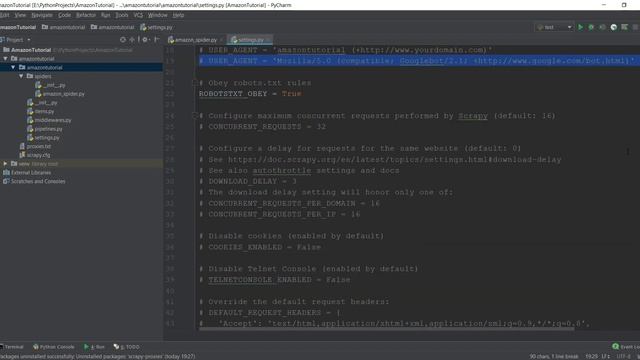Collapse the highlighted amazontutorial subfolder
This screenshot has height=360, width=640.
tap(13, 67)
